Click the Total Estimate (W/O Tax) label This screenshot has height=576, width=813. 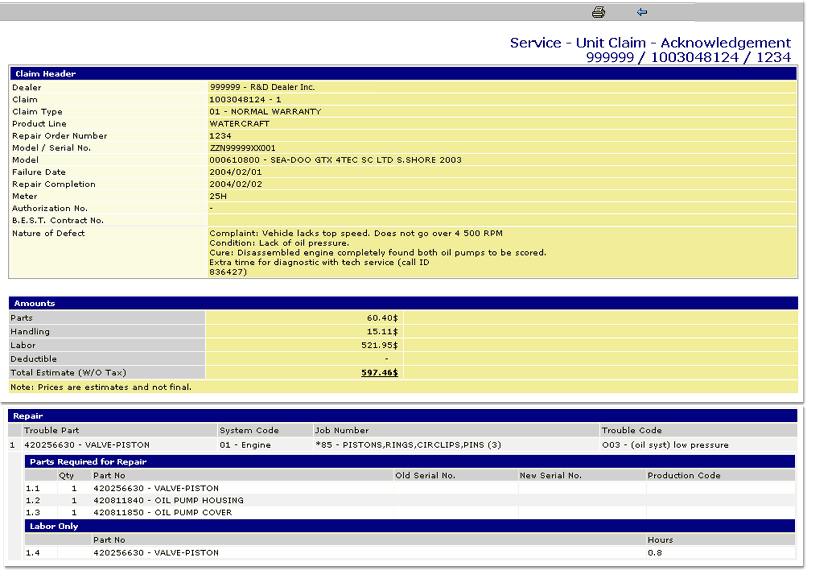(x=68, y=373)
